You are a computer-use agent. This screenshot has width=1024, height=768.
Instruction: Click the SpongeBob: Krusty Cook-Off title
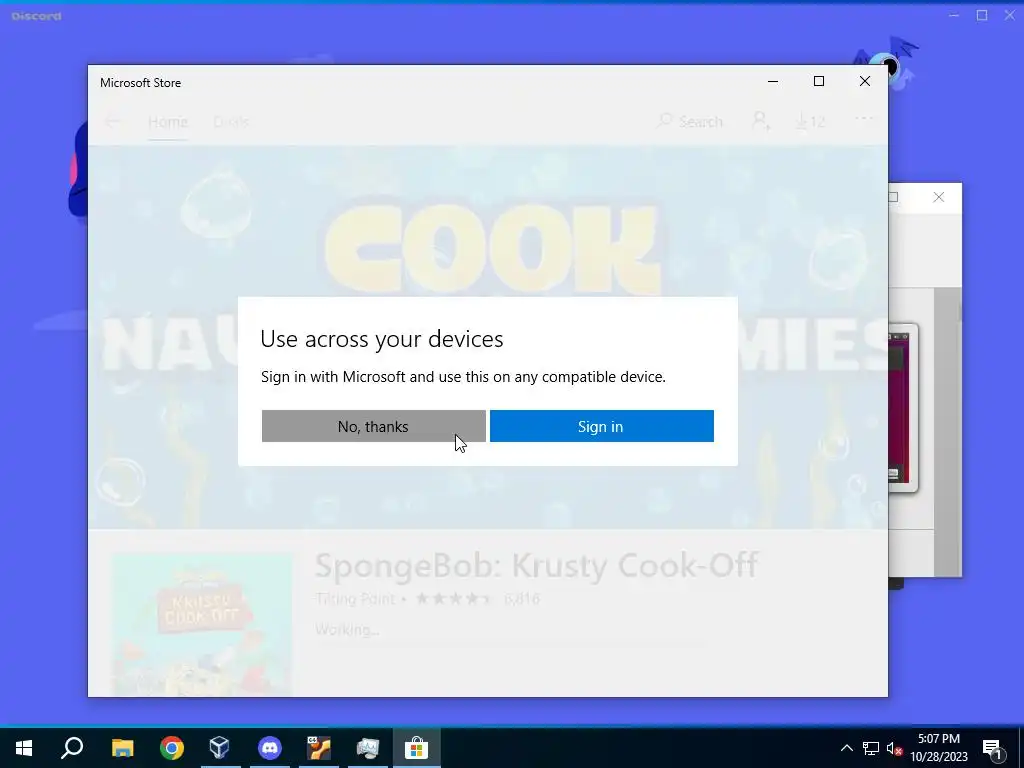pos(536,565)
